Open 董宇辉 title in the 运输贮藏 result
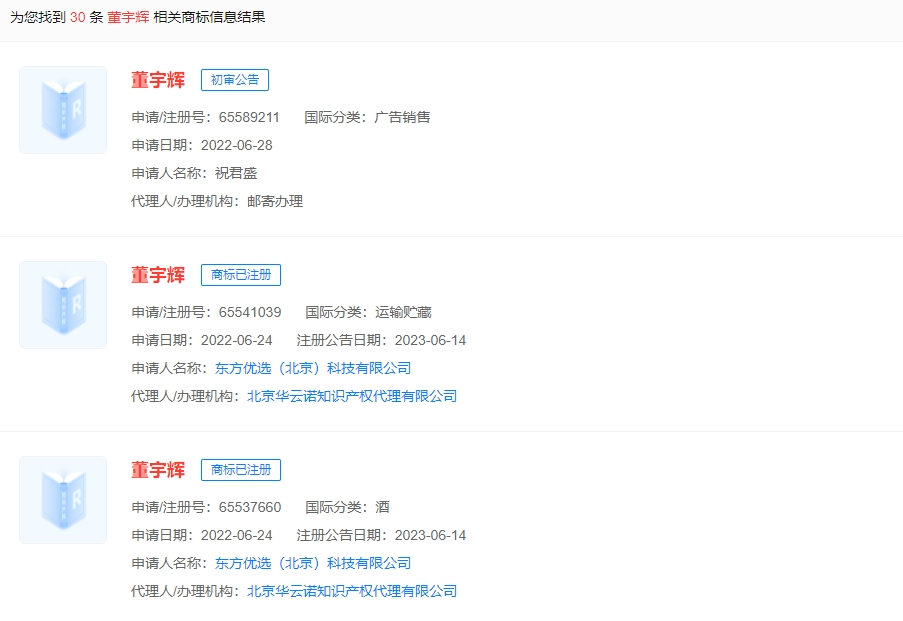The image size is (903, 621). 158,275
